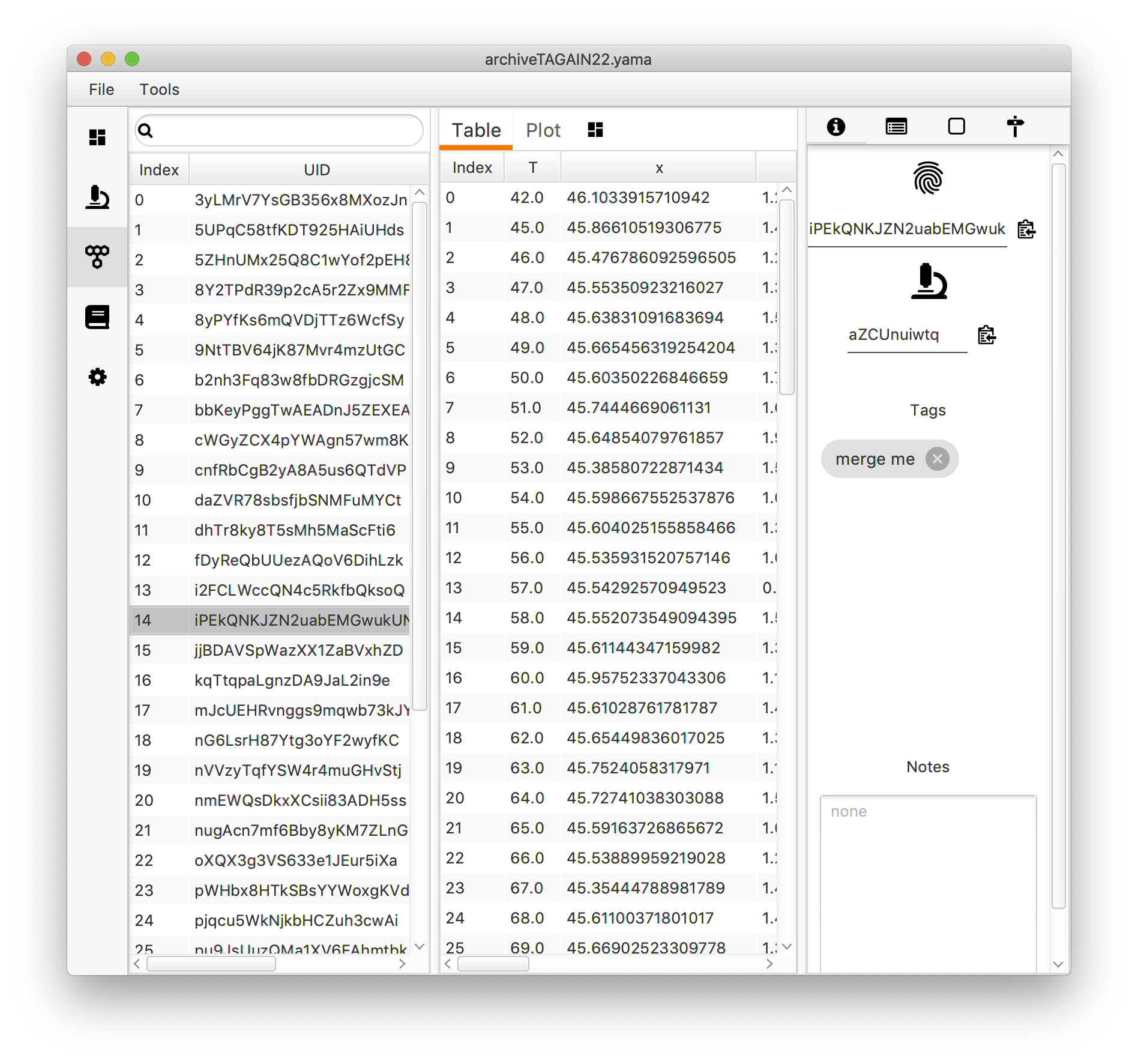Open the Tools menu
This screenshot has width=1138, height=1064.
coord(160,89)
